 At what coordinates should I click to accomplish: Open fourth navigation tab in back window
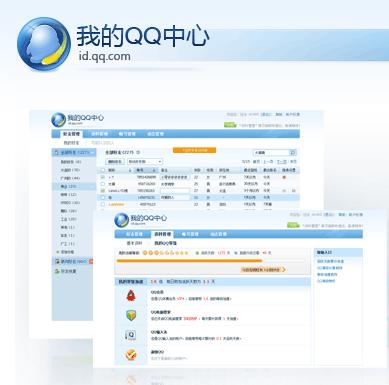[x=155, y=134]
